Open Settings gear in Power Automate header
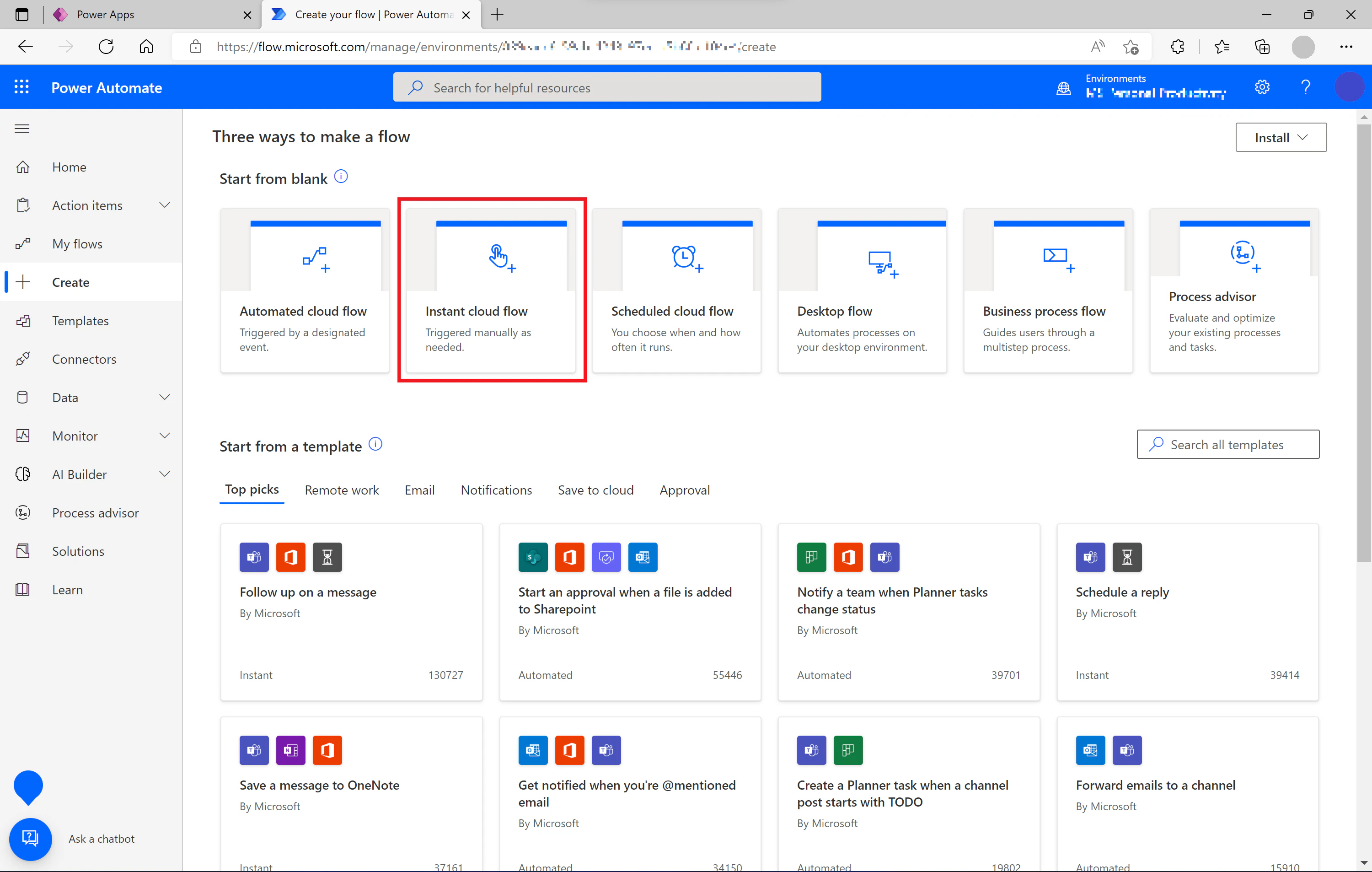Screen dimensions: 1372x872 pyautogui.click(x=1262, y=87)
